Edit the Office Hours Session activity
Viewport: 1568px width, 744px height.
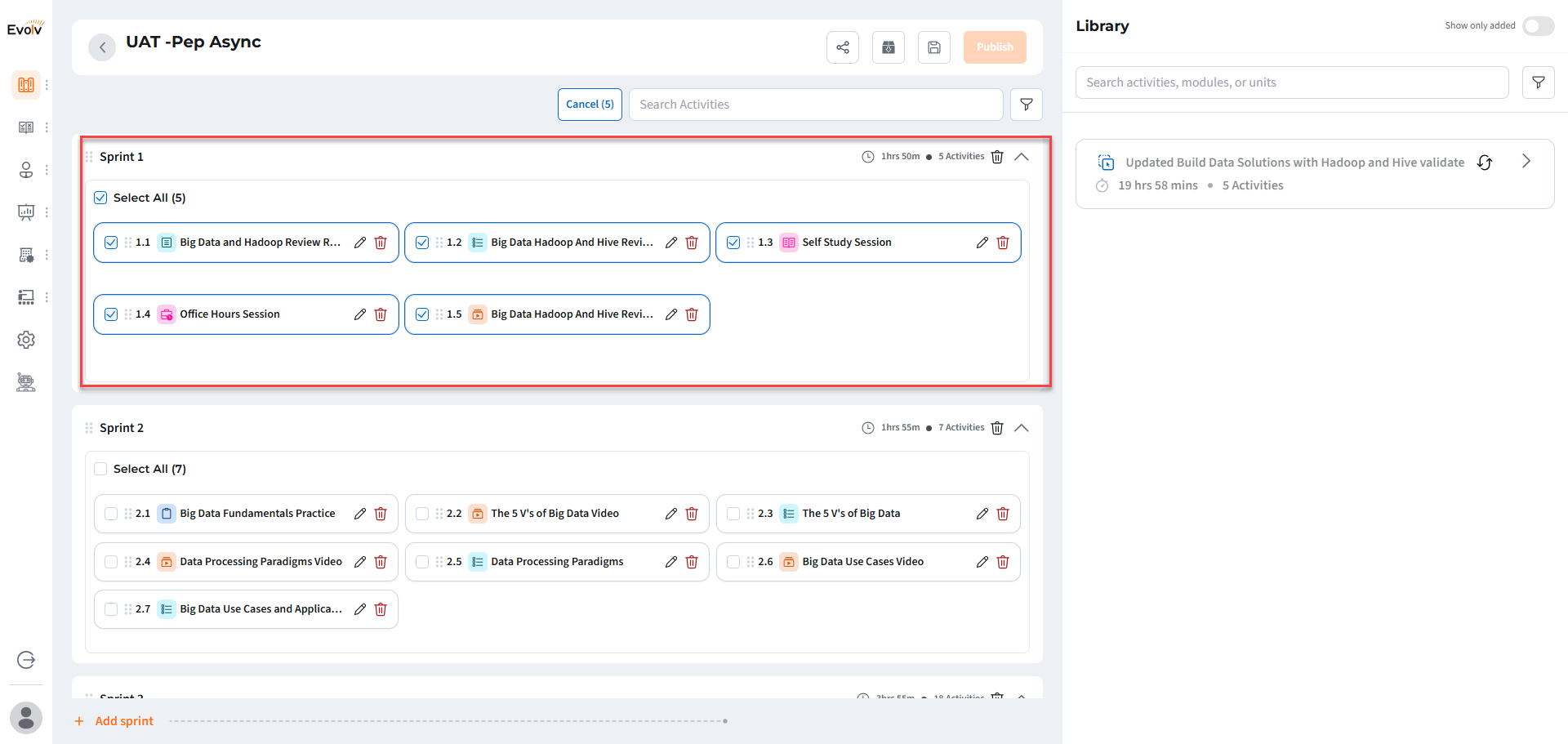pos(360,314)
